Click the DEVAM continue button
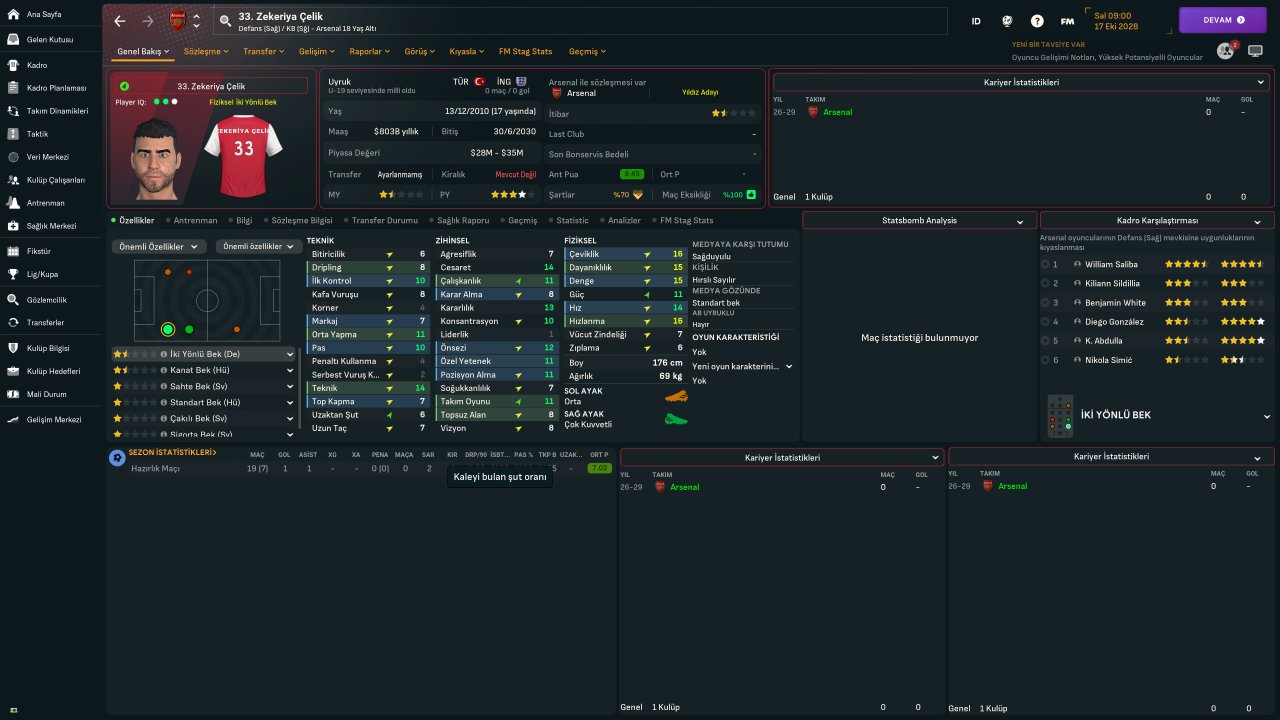This screenshot has width=1280, height=720. (x=1222, y=20)
